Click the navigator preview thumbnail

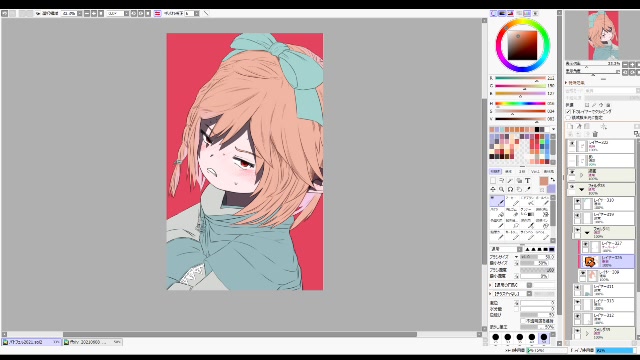click(x=603, y=35)
